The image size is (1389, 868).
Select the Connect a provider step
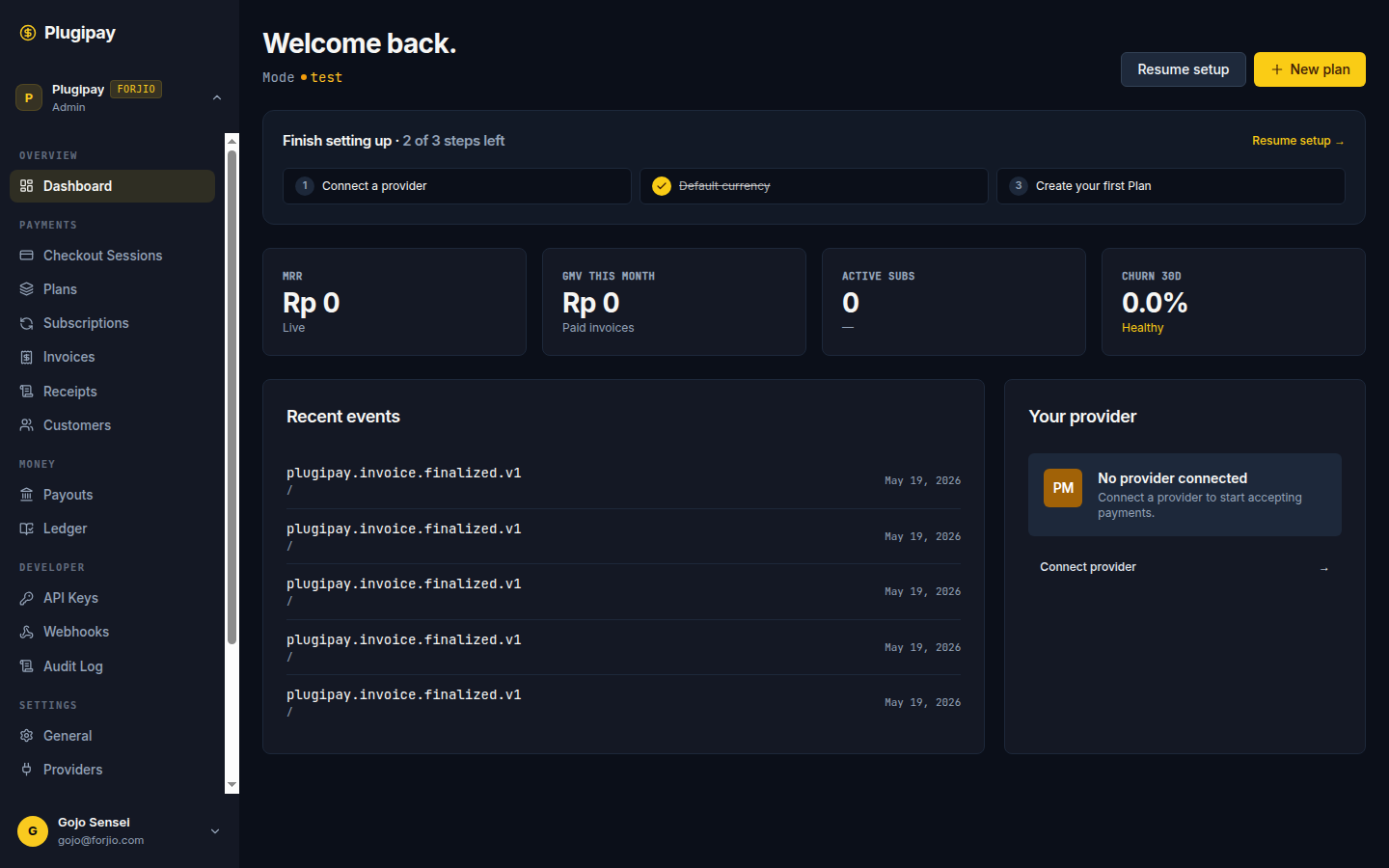[457, 186]
